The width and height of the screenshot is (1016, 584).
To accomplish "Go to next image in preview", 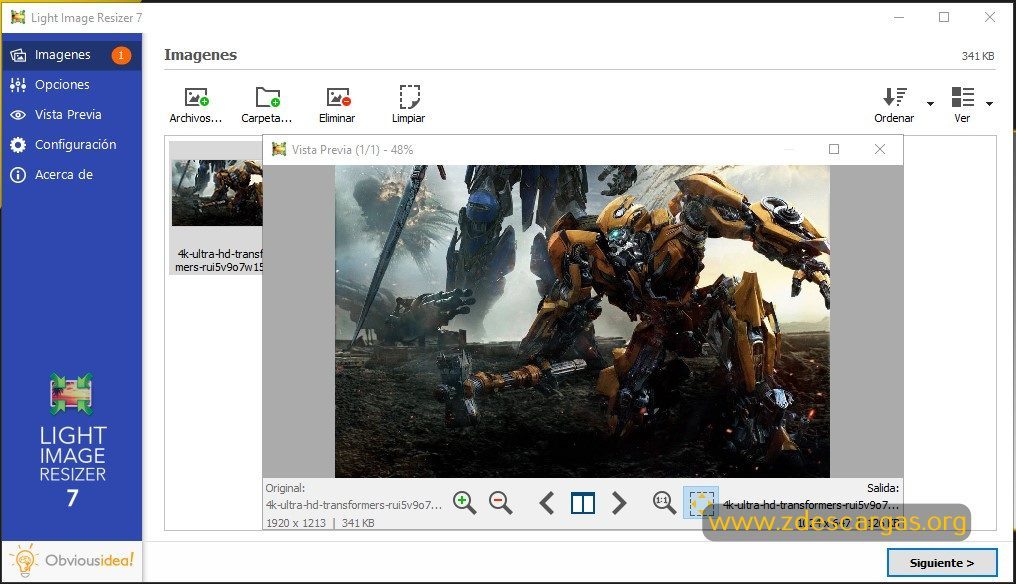I will click(619, 503).
